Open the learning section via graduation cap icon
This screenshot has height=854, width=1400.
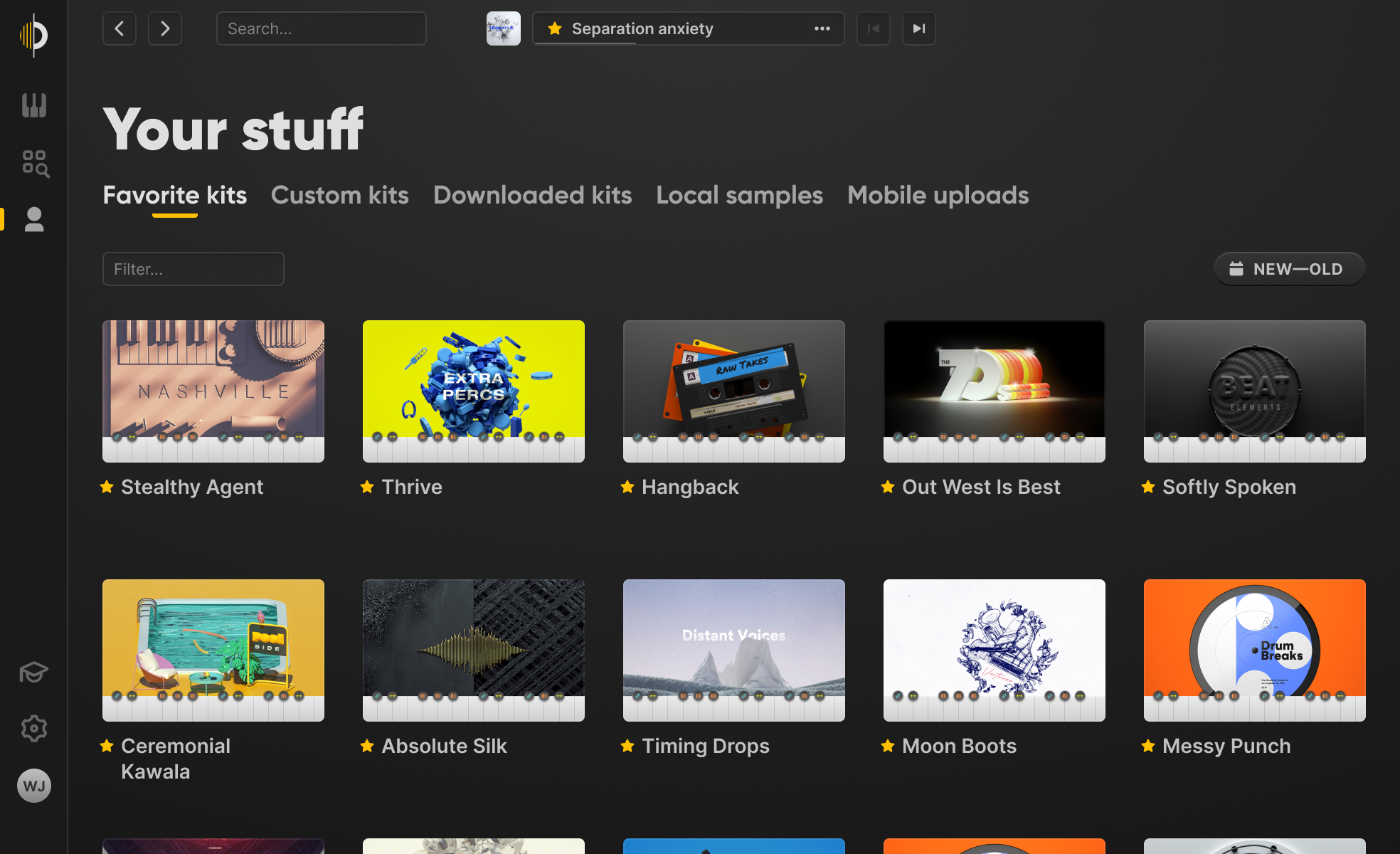coord(33,671)
